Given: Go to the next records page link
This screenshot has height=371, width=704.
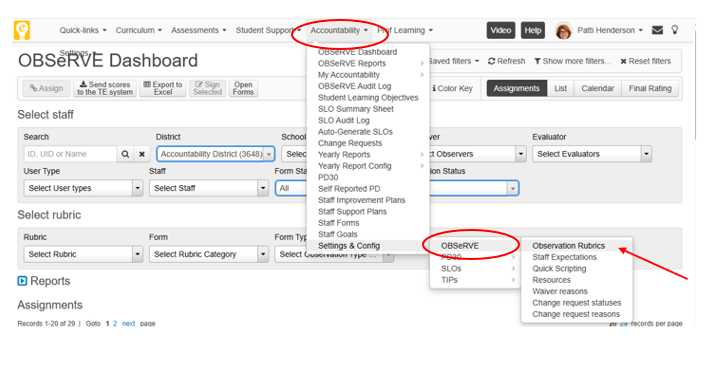Looking at the screenshot, I should pos(128,323).
